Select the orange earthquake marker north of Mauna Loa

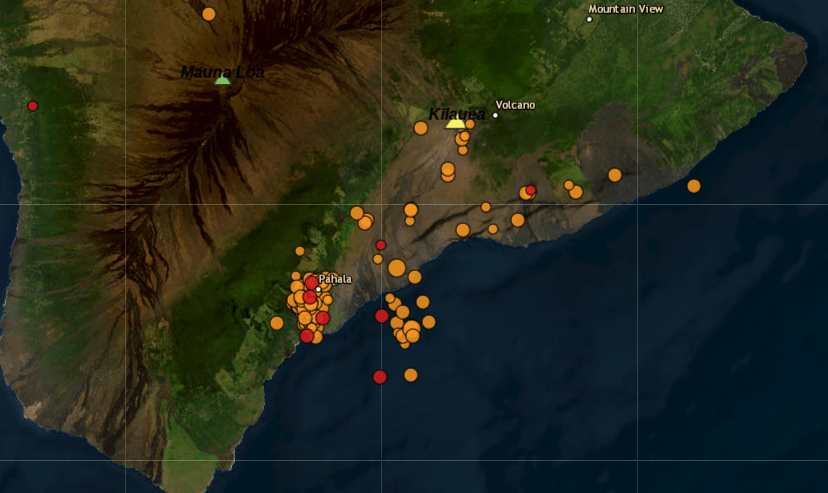tap(209, 14)
